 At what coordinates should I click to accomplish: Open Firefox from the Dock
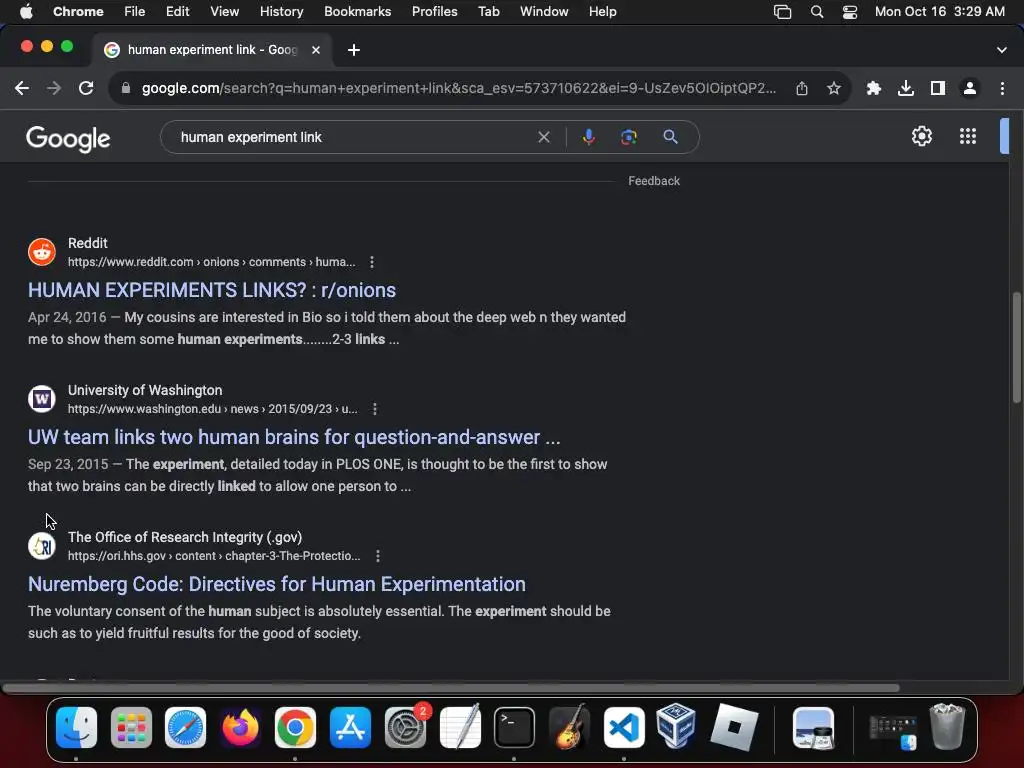240,727
